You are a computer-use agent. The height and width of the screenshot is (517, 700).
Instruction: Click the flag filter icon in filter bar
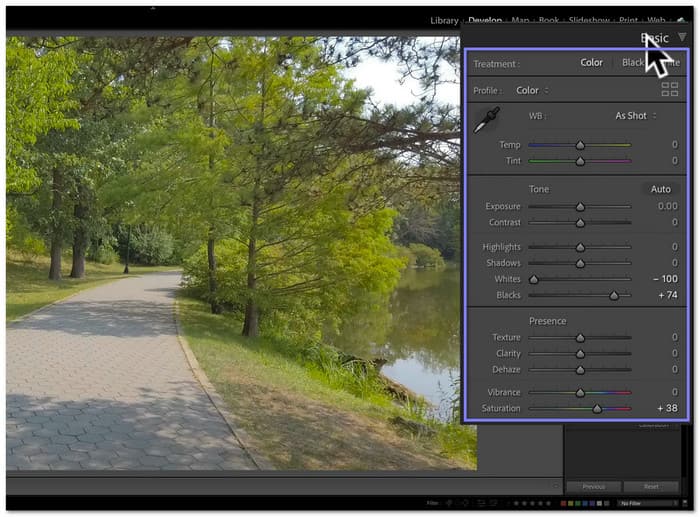point(449,502)
